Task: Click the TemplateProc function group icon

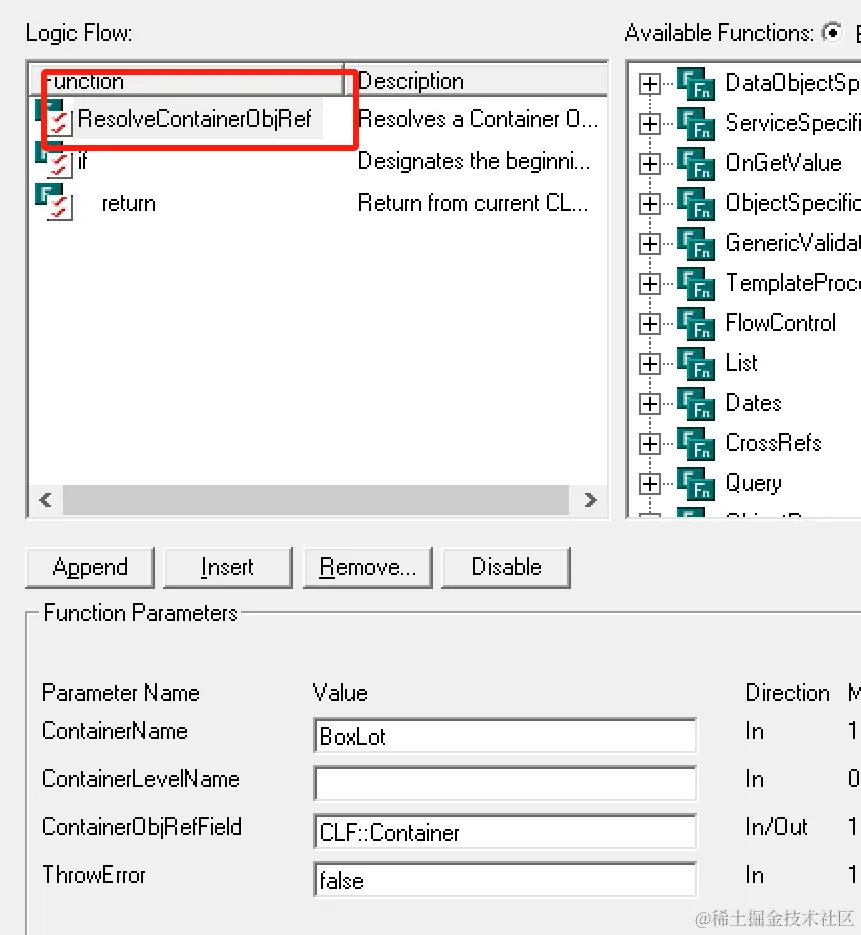Action: [x=696, y=283]
